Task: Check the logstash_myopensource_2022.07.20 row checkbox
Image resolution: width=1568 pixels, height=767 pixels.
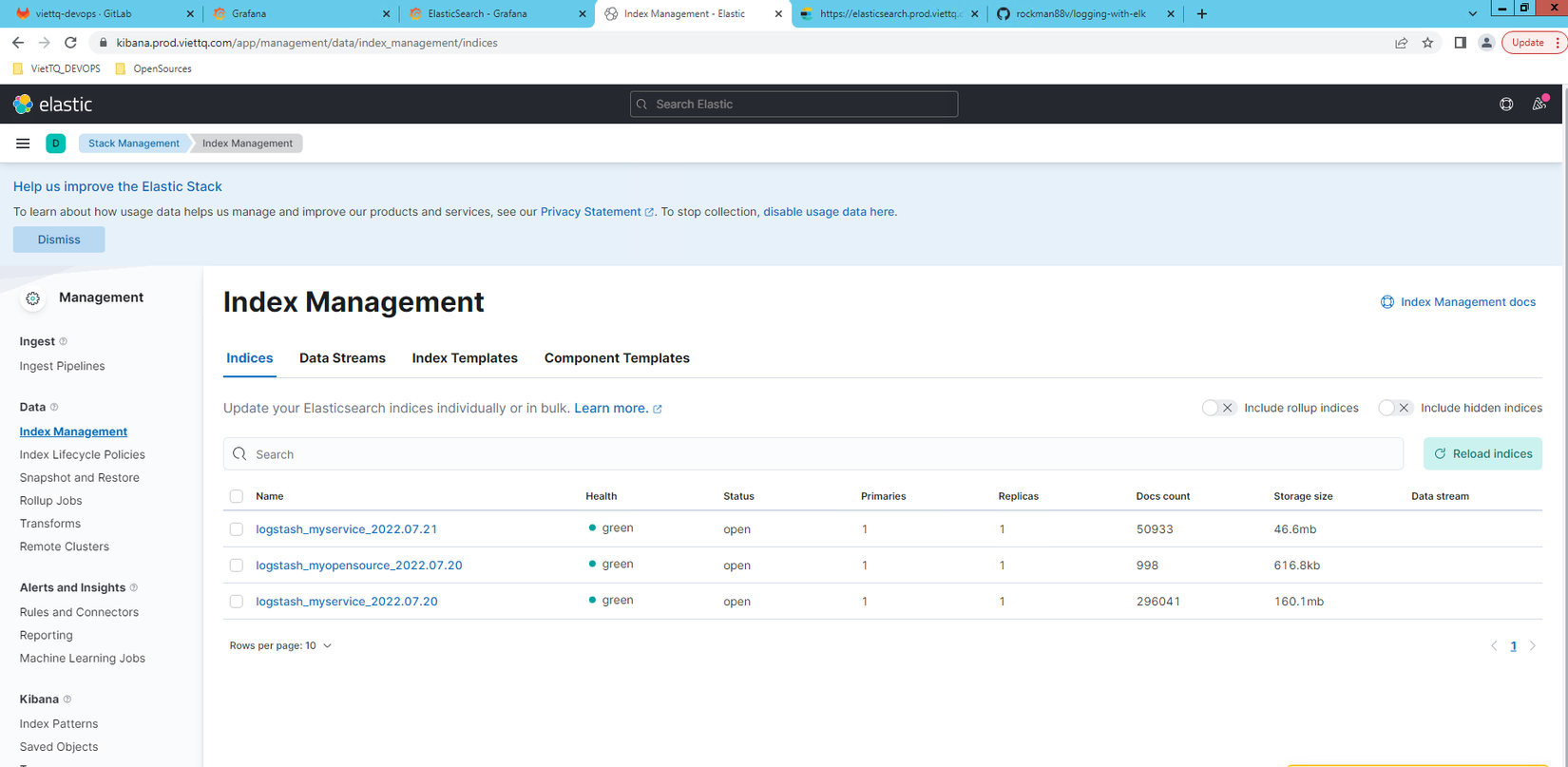Action: (237, 566)
